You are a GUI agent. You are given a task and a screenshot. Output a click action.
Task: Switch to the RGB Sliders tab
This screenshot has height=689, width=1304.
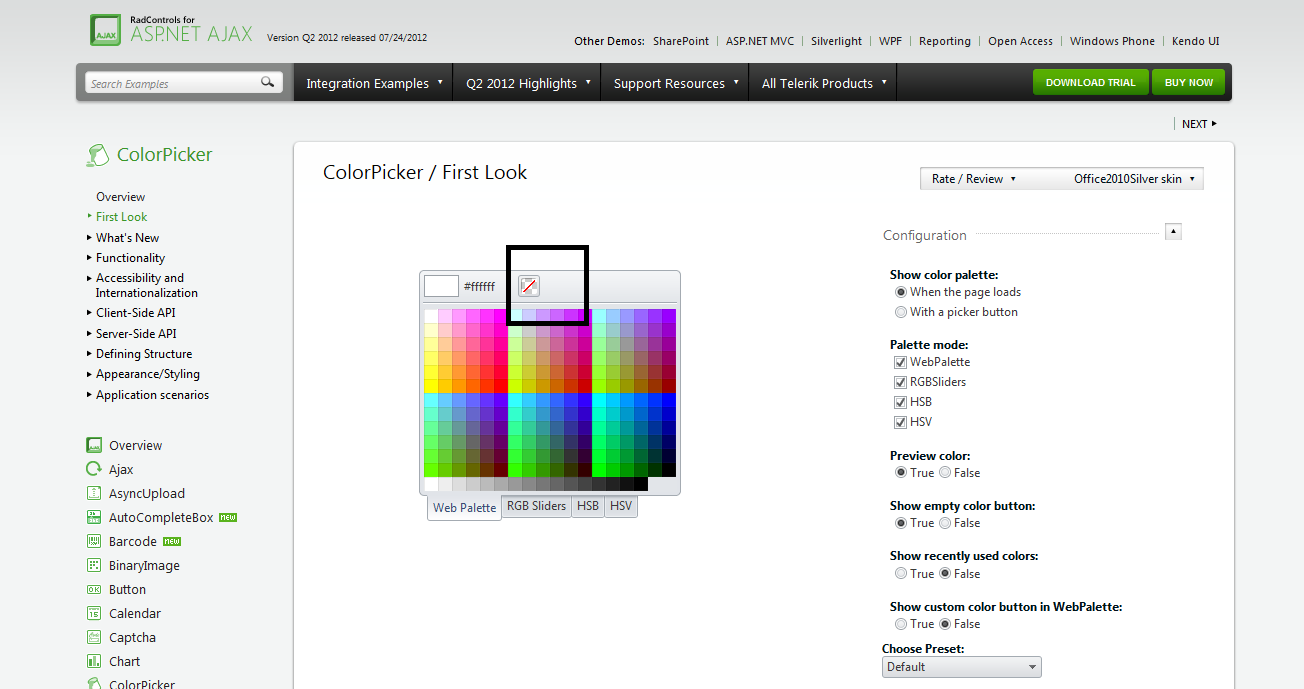(x=537, y=506)
